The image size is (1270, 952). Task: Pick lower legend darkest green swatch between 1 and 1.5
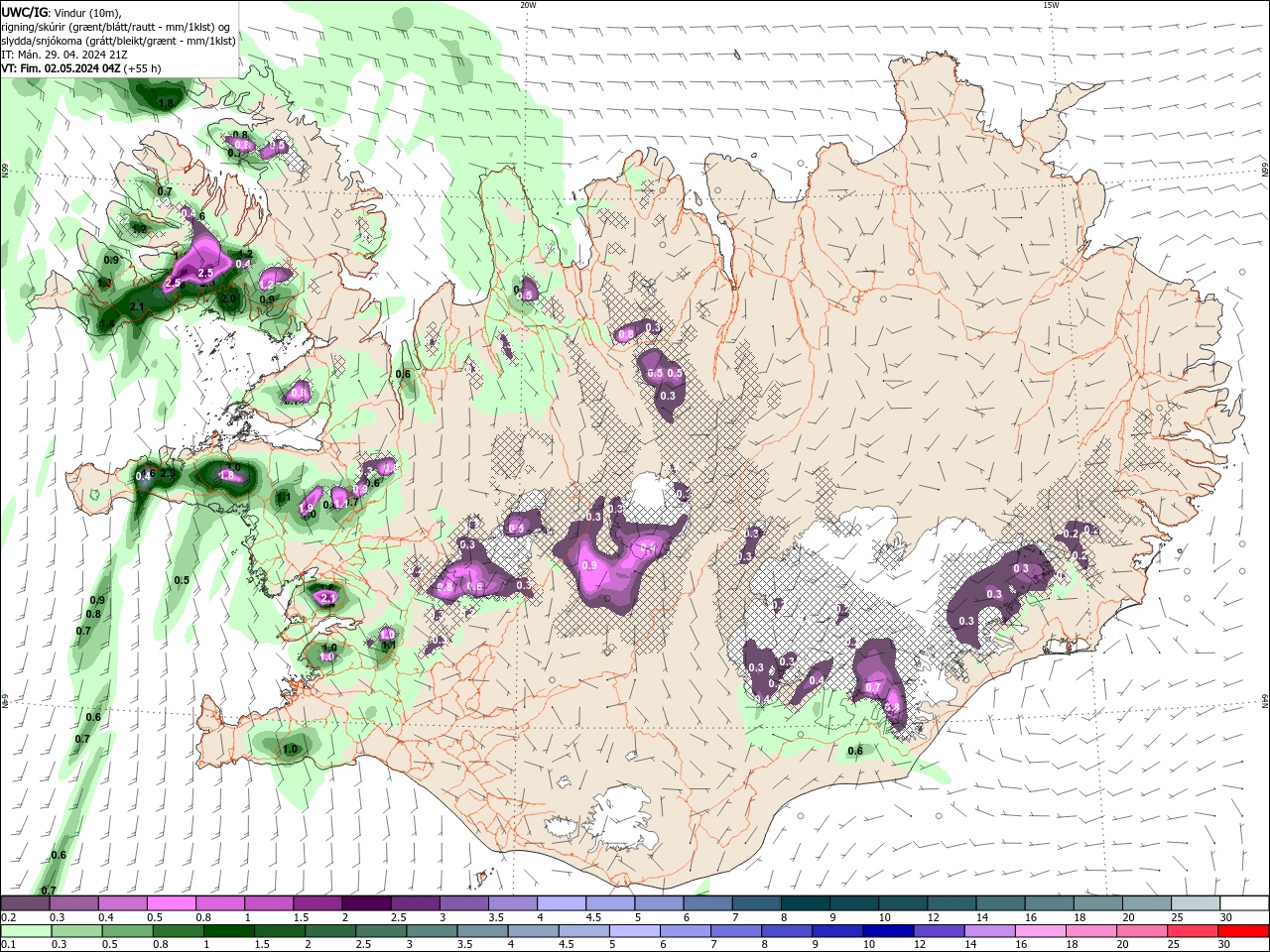pos(228,931)
